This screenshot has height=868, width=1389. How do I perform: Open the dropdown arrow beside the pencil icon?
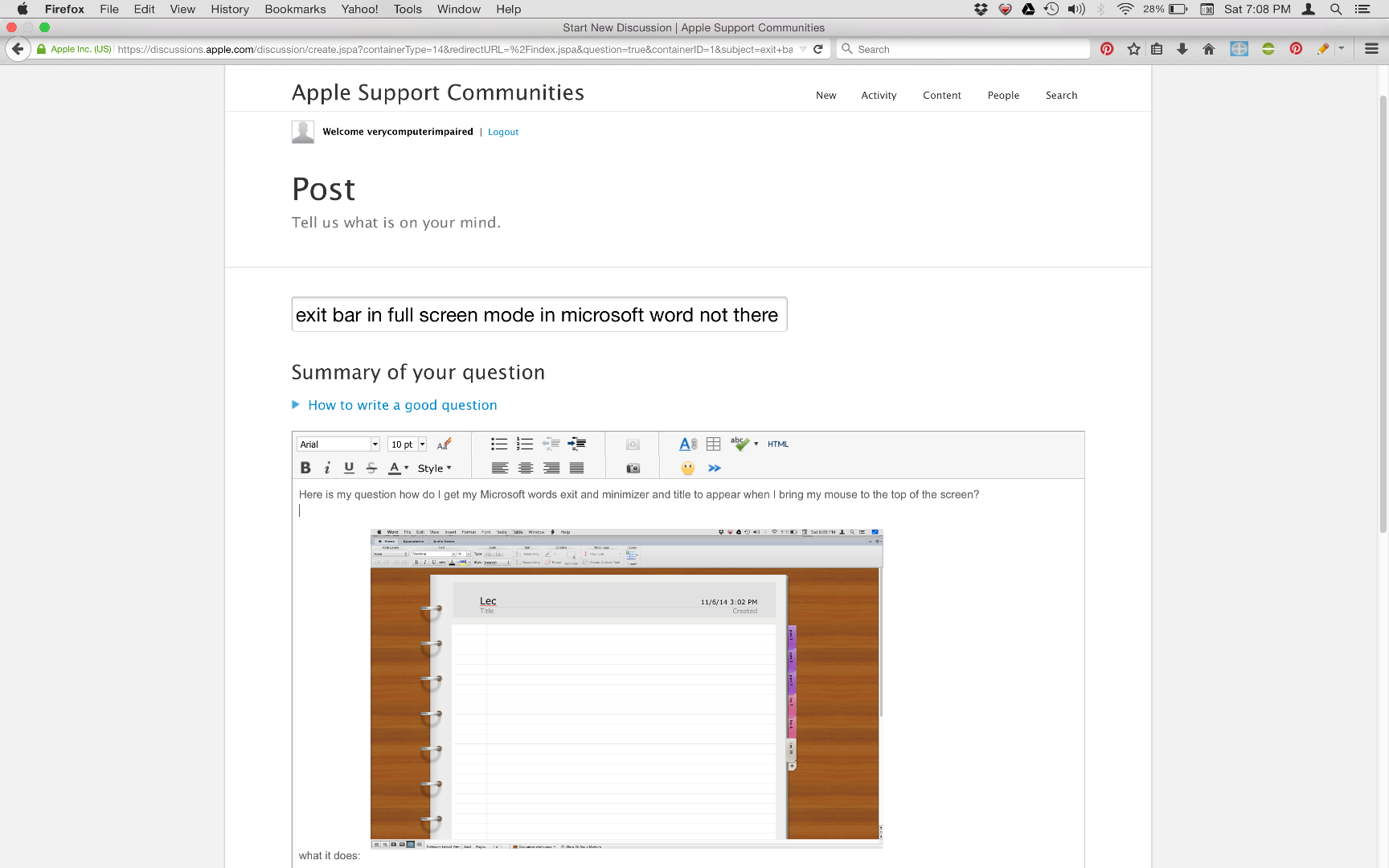[1342, 48]
